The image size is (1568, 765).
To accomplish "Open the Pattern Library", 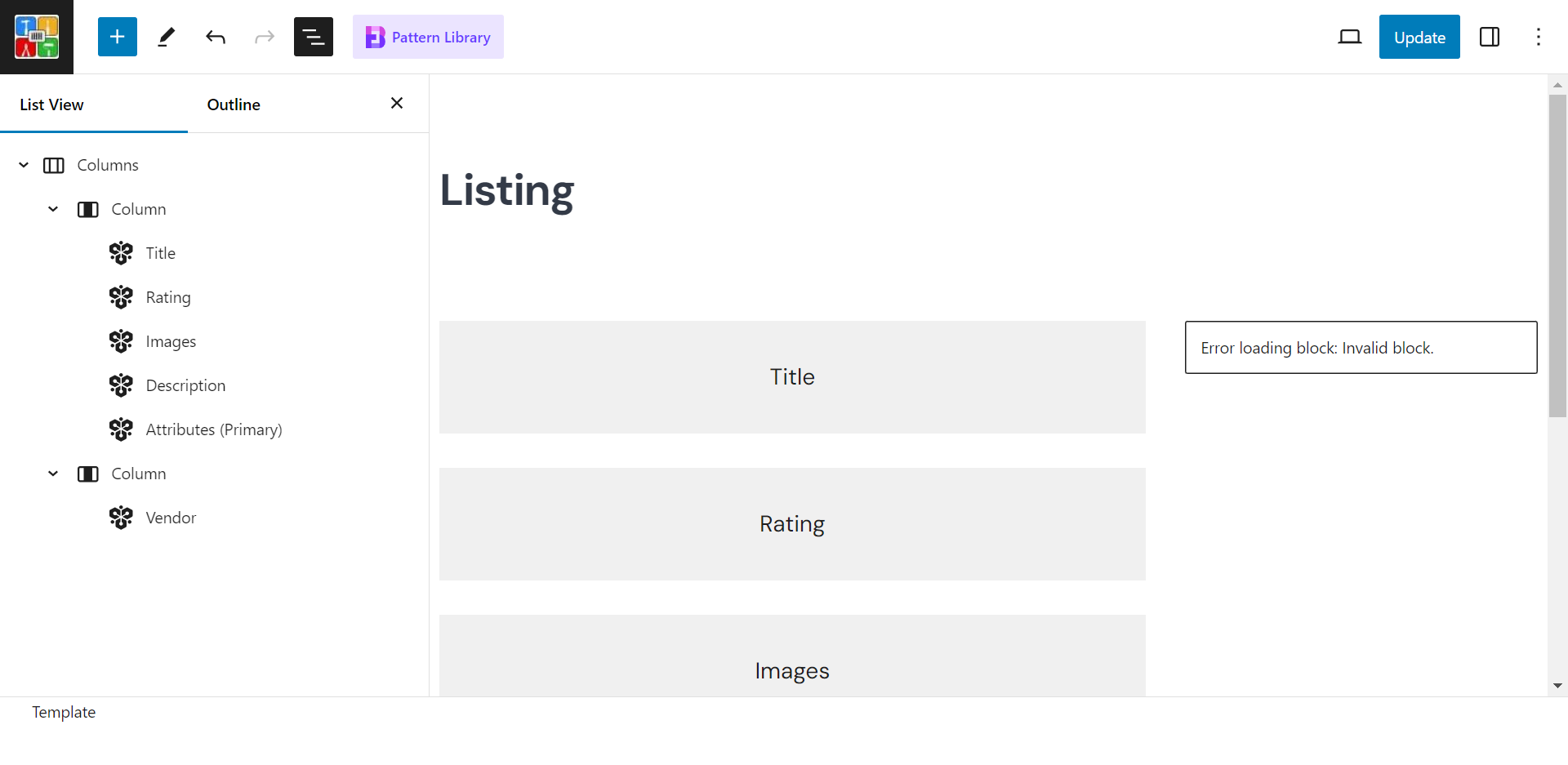I will tap(428, 37).
